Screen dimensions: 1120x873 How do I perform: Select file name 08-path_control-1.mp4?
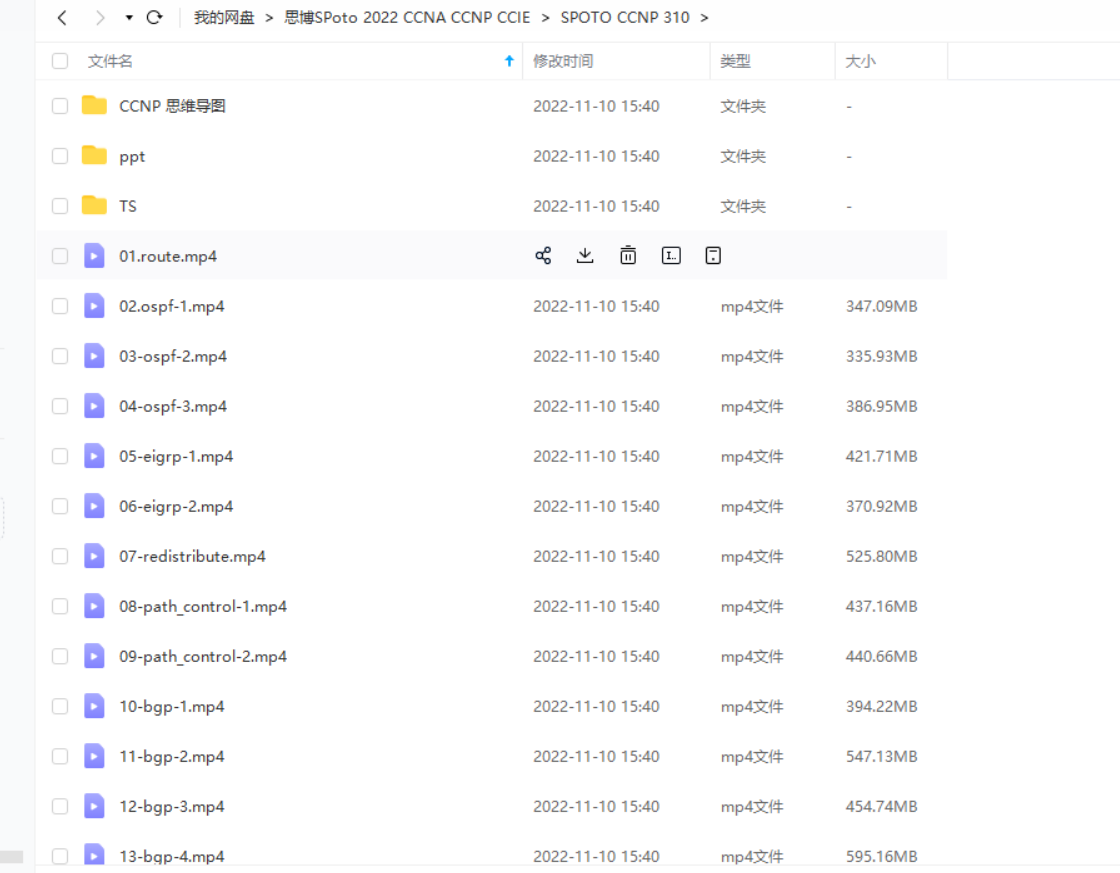(203, 607)
